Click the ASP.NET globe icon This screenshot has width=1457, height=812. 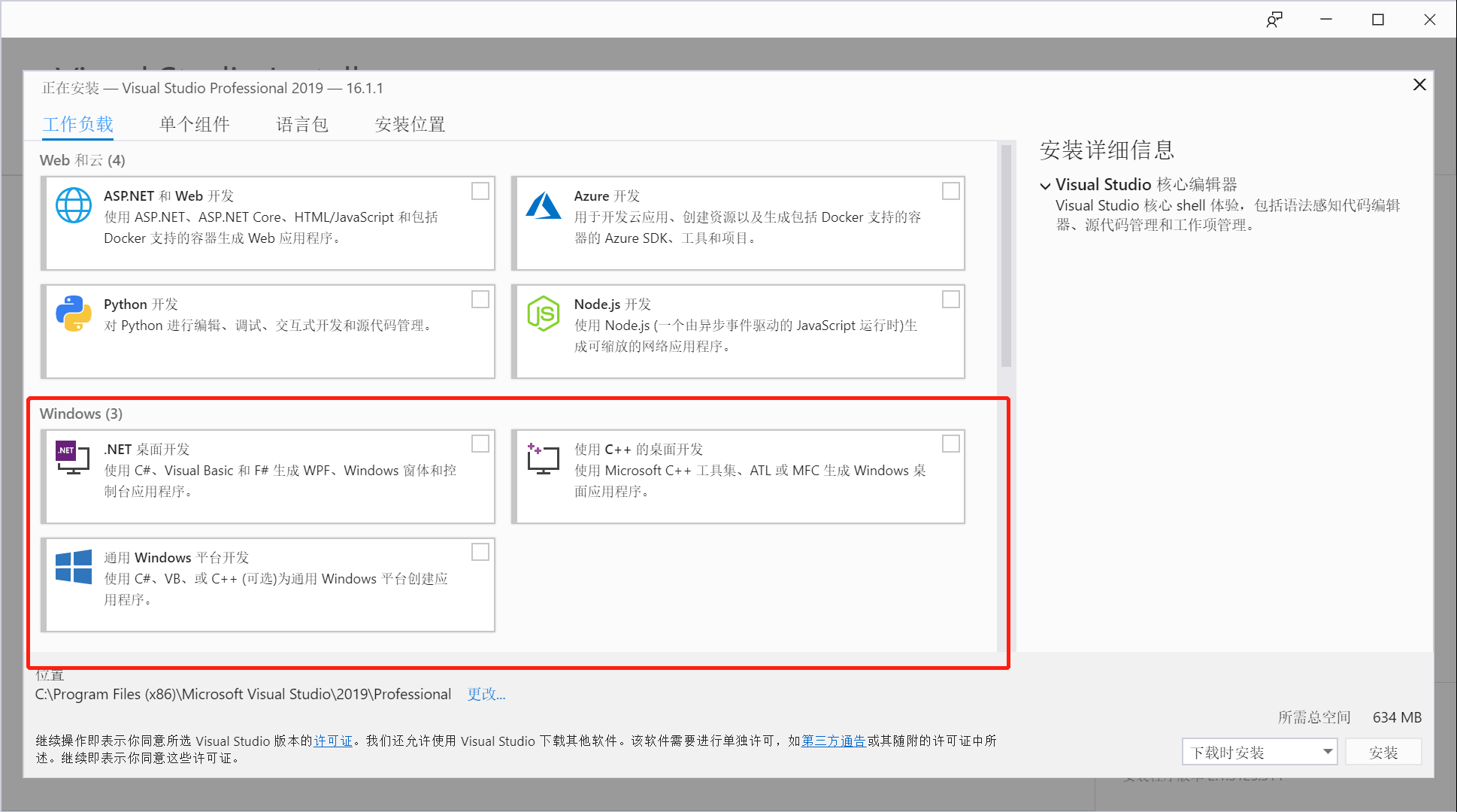74,205
